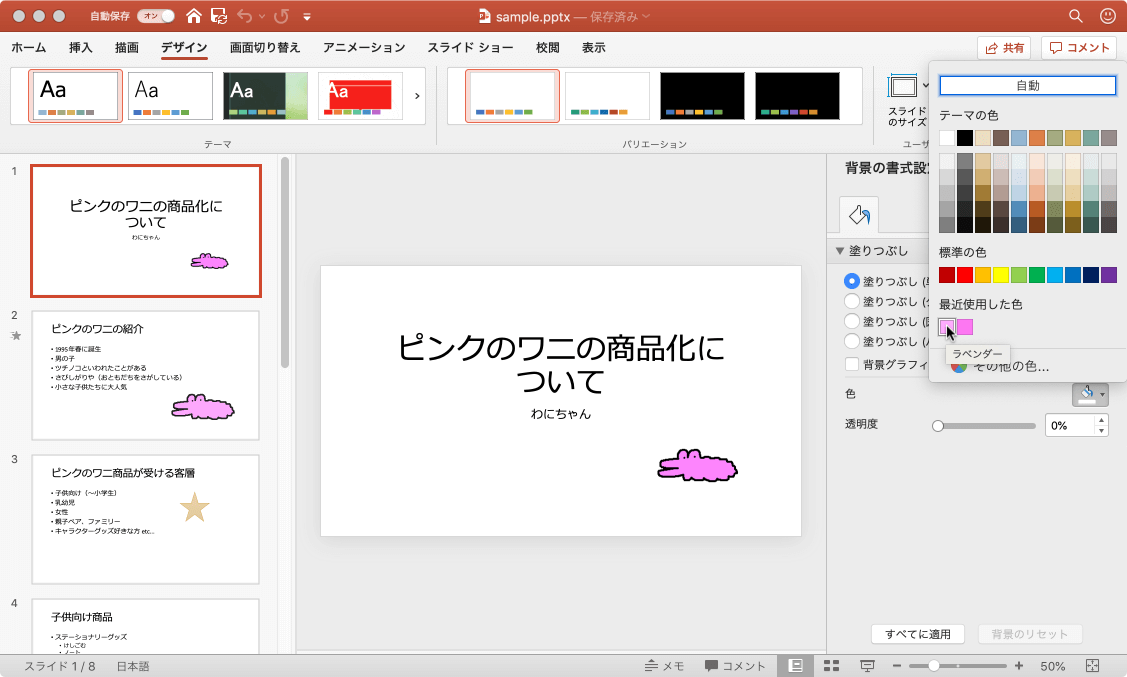Select slide 2 thumbnail ピンクのワニの紹介
The width and height of the screenshot is (1127, 677).
146,375
